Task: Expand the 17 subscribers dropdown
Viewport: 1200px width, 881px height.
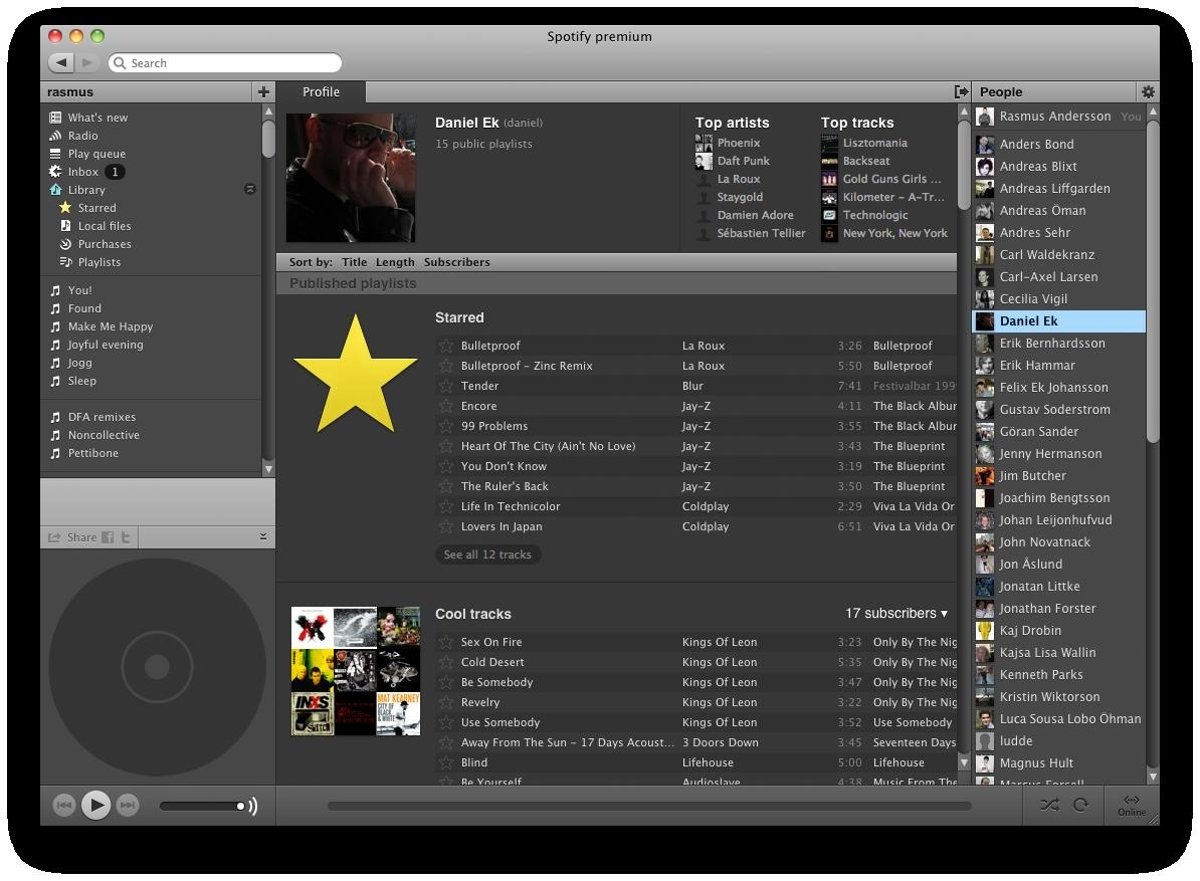Action: point(896,614)
